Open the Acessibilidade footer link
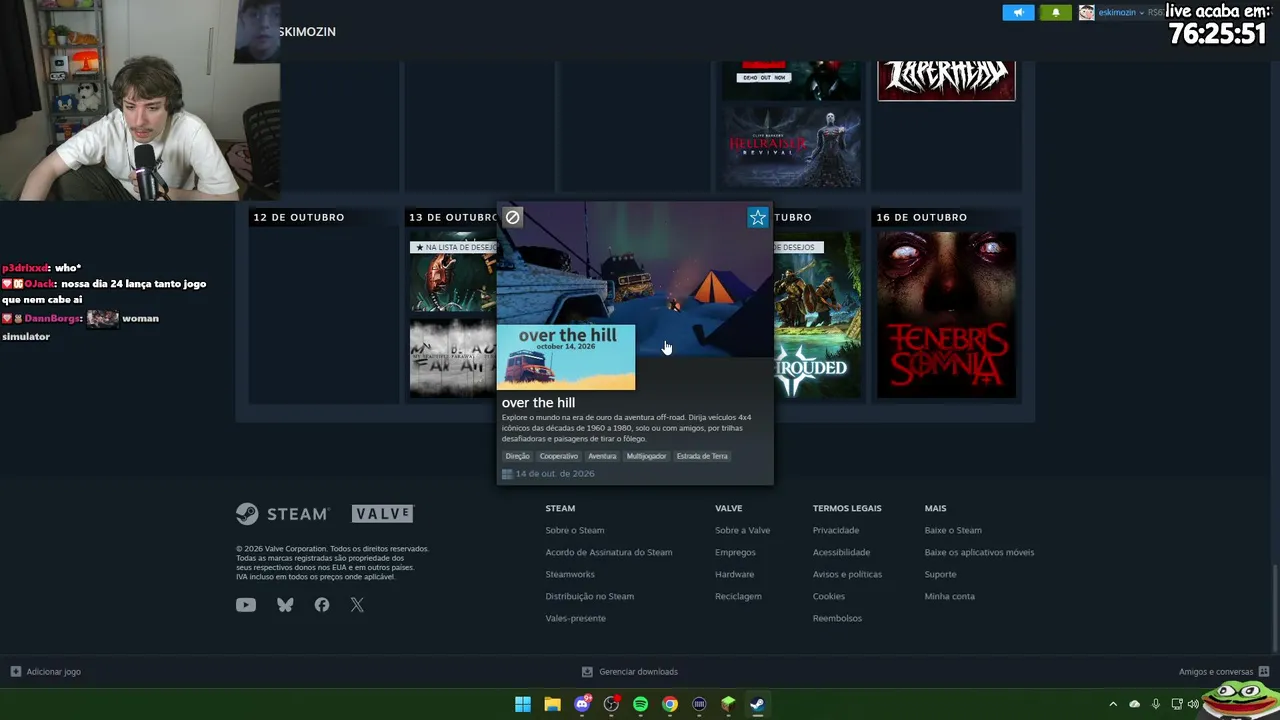Viewport: 1280px width, 720px height. (x=842, y=552)
